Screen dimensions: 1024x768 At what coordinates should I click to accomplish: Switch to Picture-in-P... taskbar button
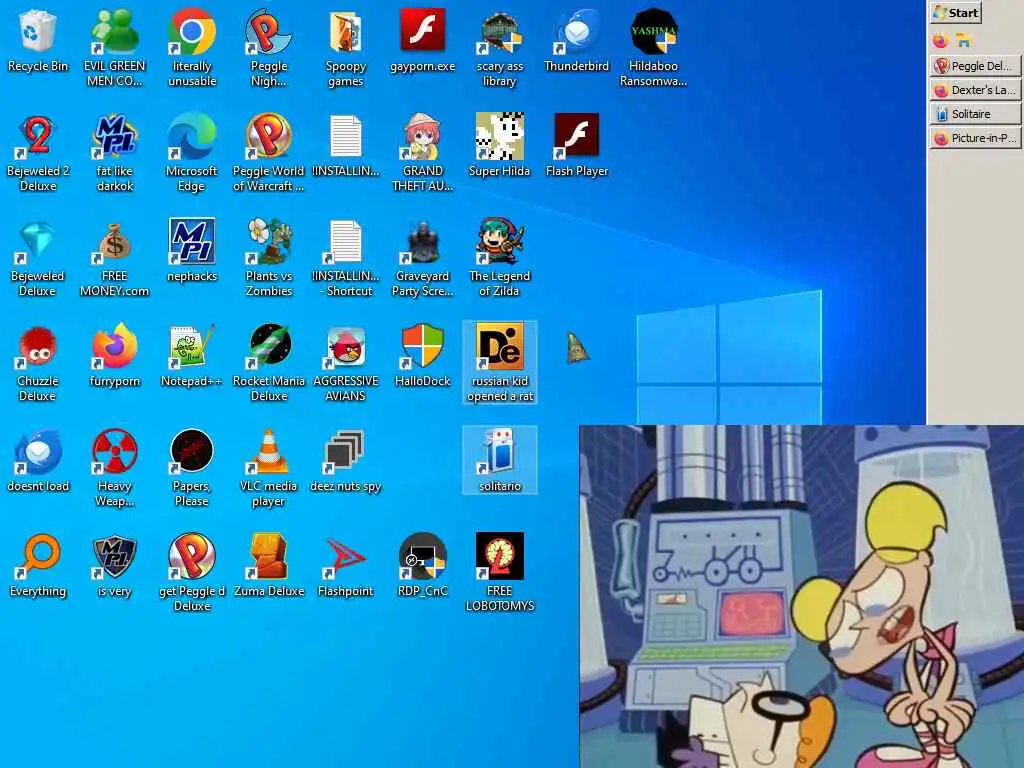tap(975, 138)
